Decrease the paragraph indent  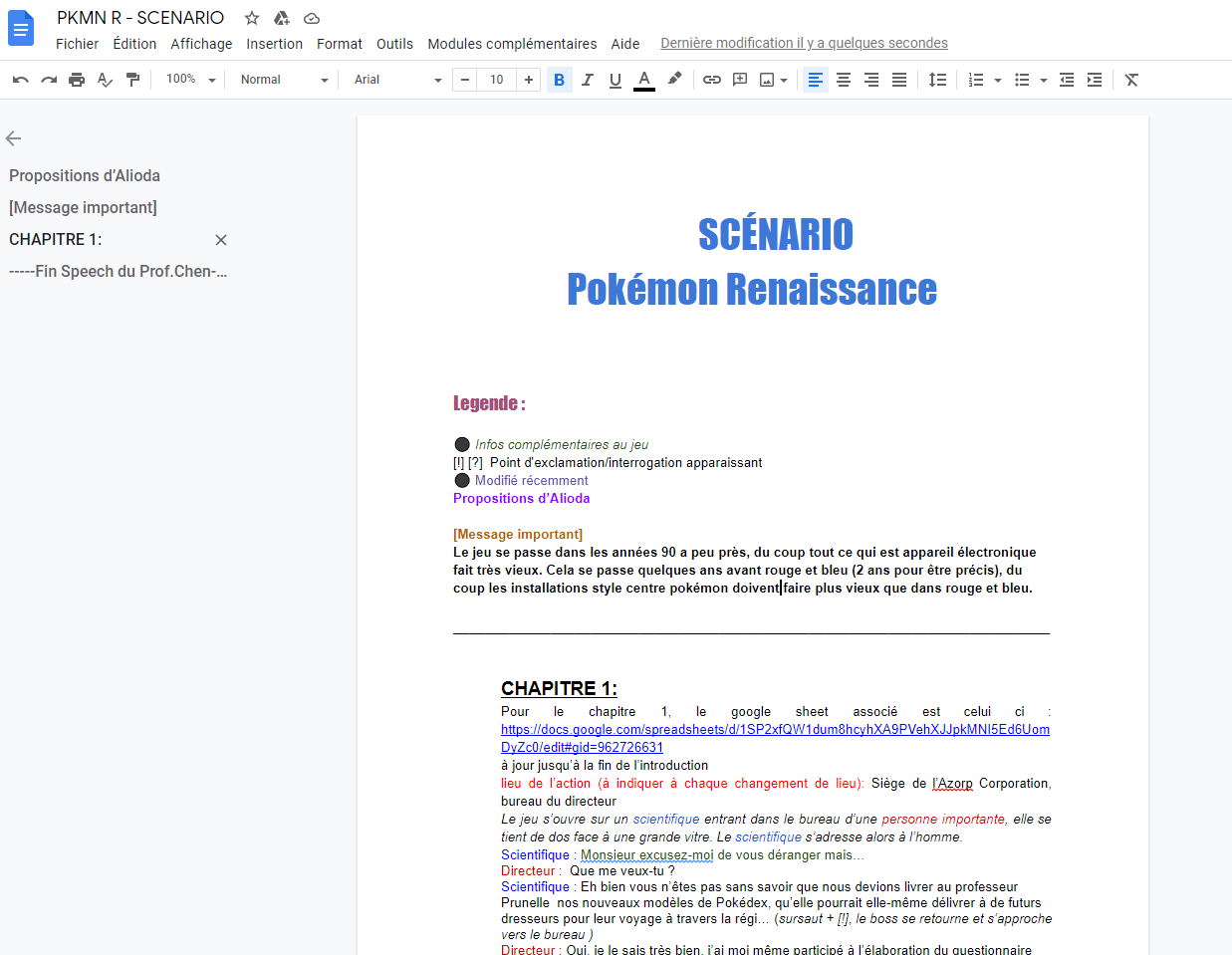point(1067,80)
